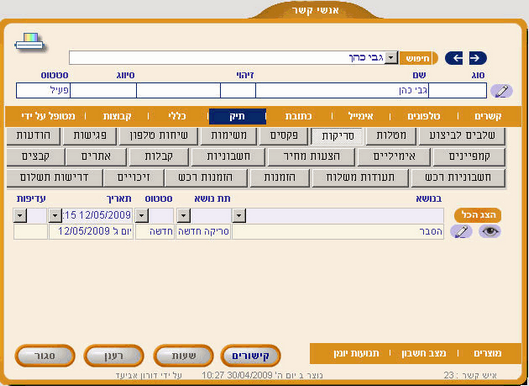This screenshot has width=529, height=386.
Task: Switch to the קבוצות tab
Action: [117, 116]
